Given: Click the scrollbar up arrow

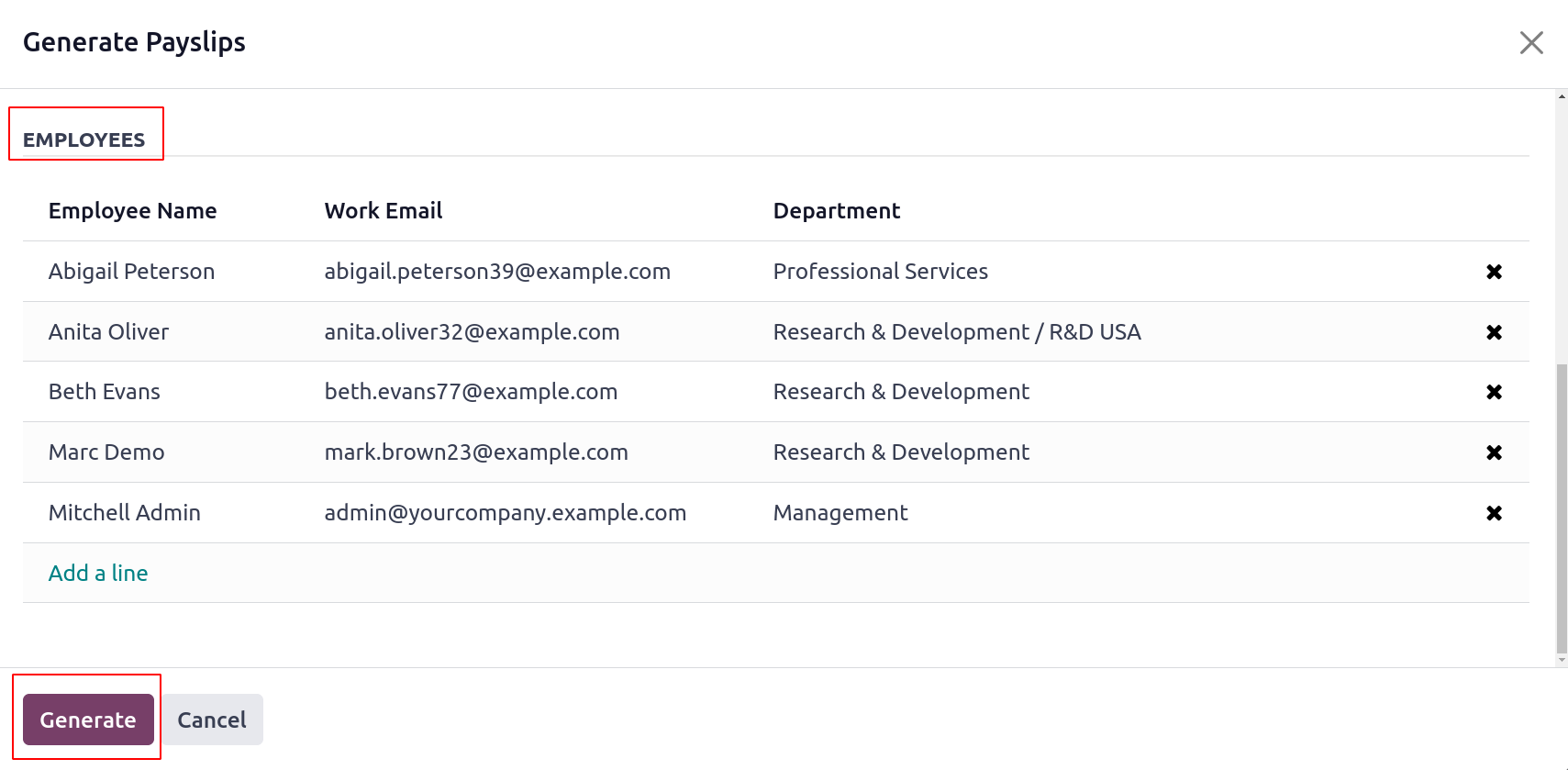Looking at the screenshot, I should [1562, 95].
